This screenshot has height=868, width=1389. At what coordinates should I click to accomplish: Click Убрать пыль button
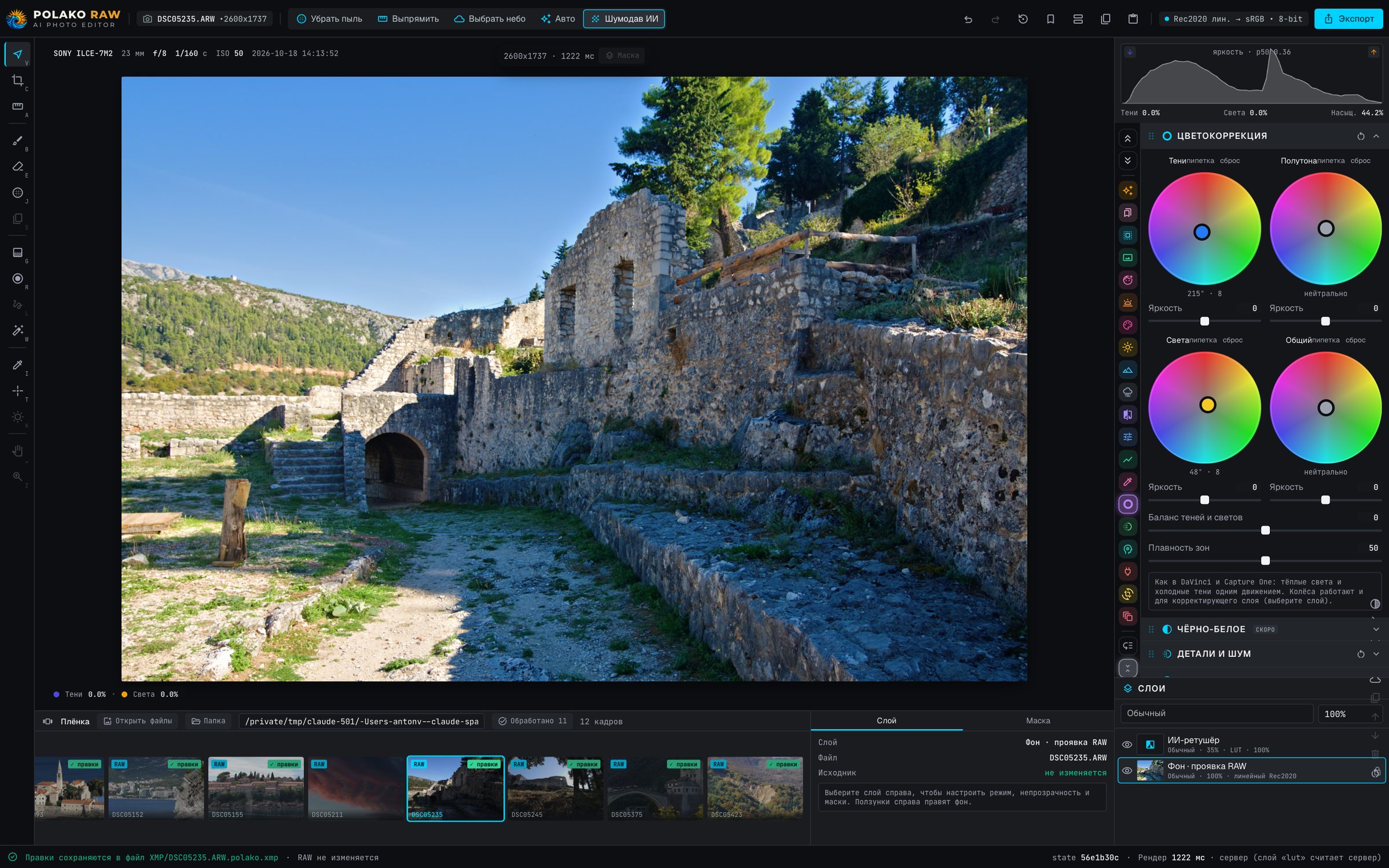point(329,19)
